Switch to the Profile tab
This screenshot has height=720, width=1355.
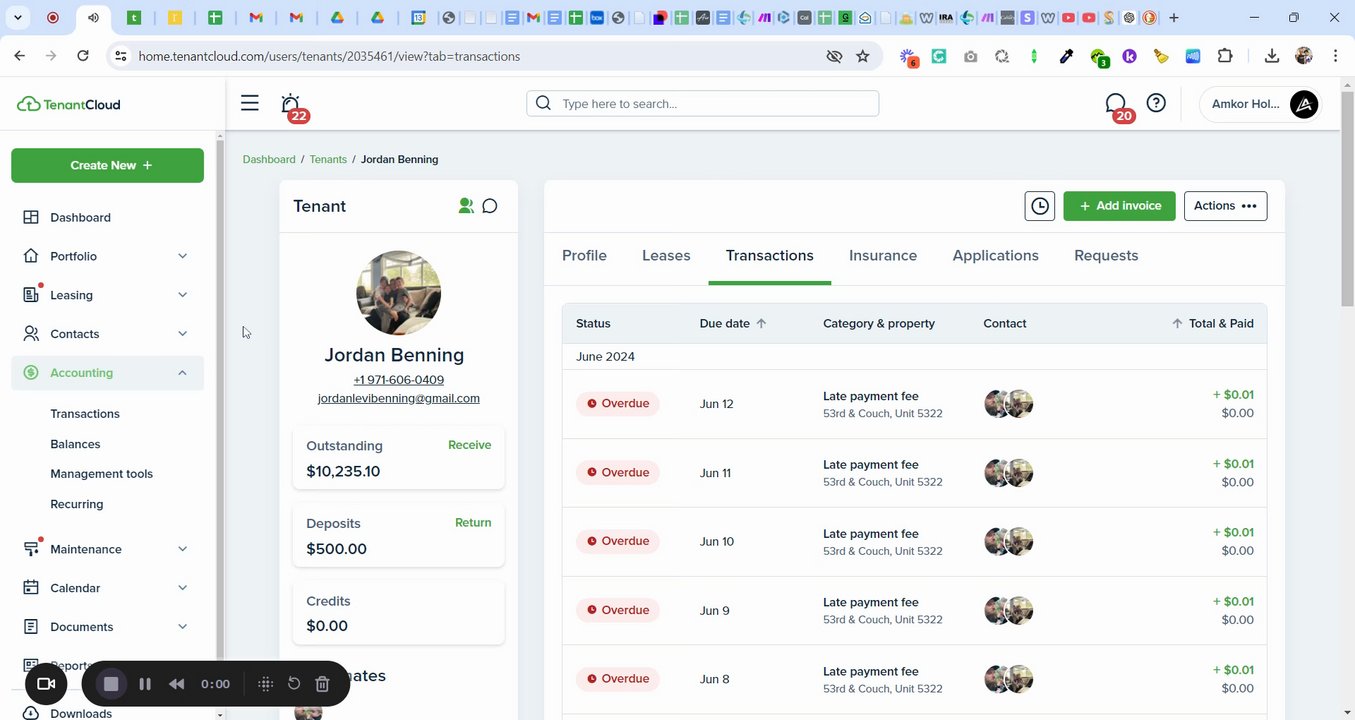[x=584, y=256]
